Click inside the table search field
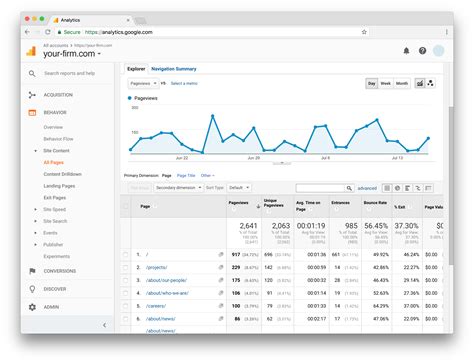Screen dimensions: 474x363 point(320,188)
